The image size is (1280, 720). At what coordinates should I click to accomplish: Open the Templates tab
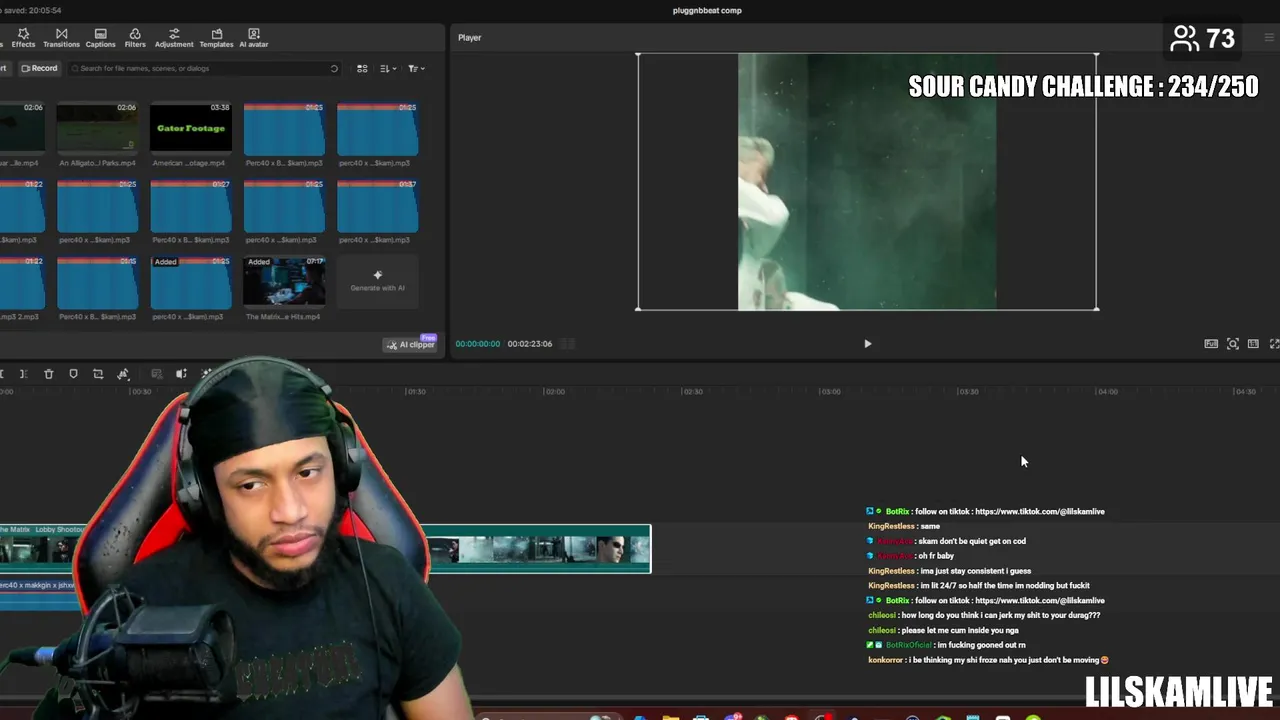point(216,38)
